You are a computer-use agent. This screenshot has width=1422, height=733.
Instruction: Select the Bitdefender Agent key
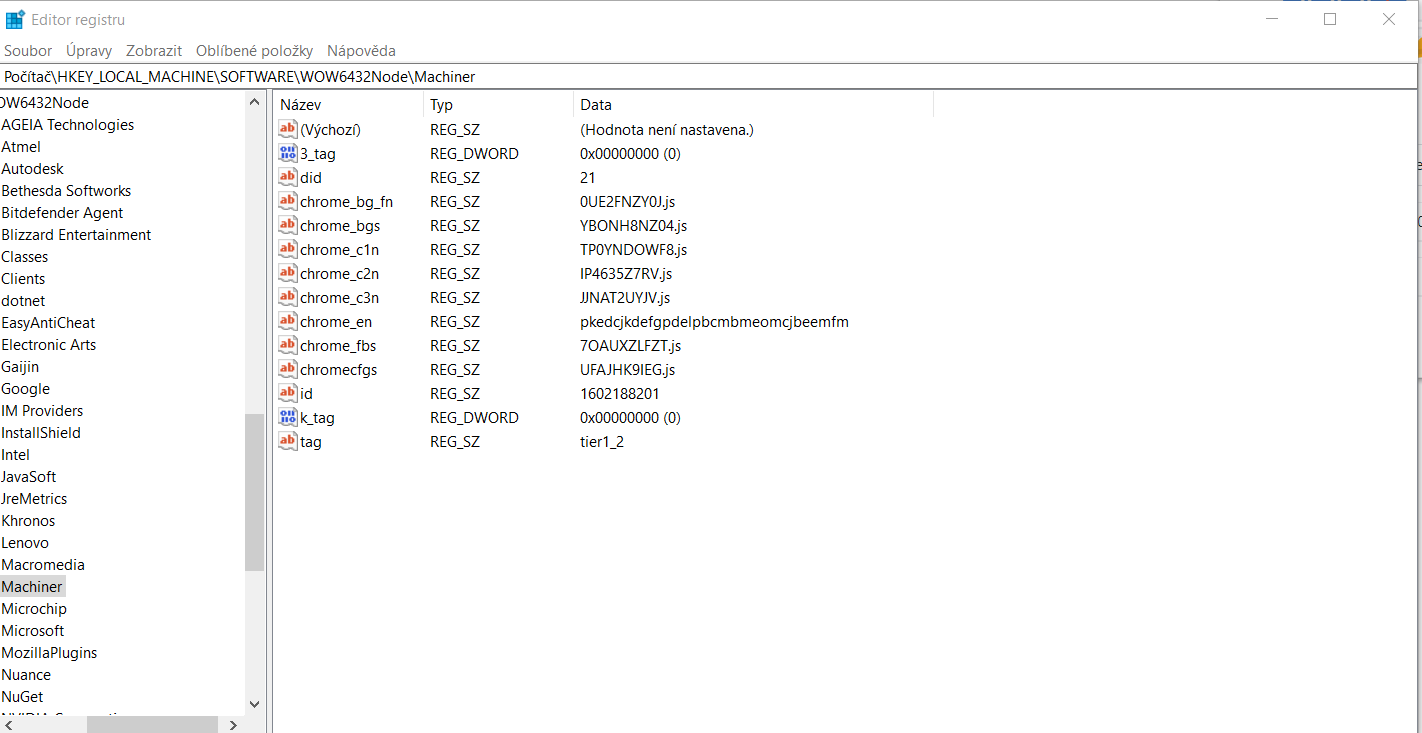(x=62, y=213)
